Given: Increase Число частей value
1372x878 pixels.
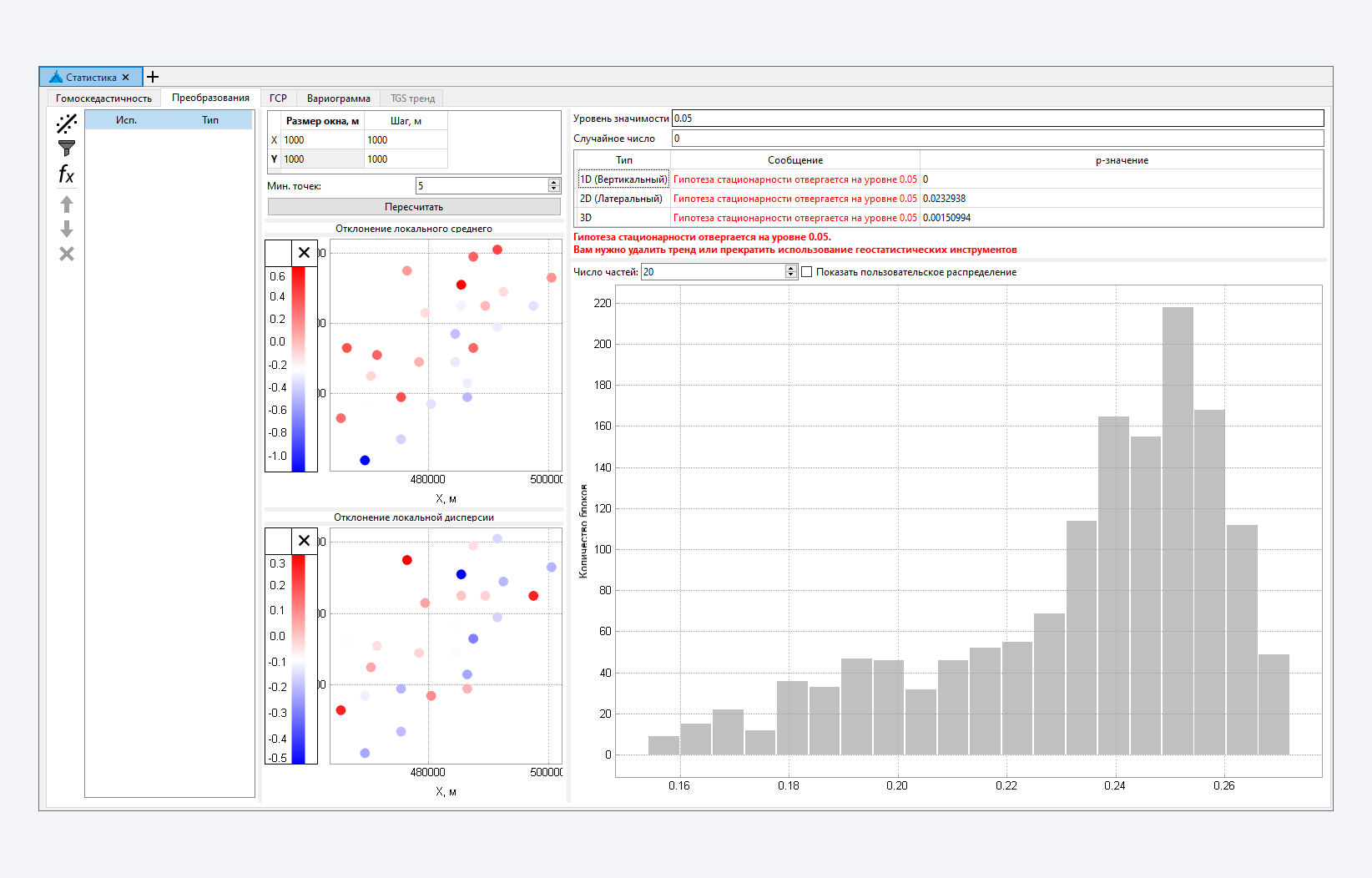Looking at the screenshot, I should tap(790, 269).
